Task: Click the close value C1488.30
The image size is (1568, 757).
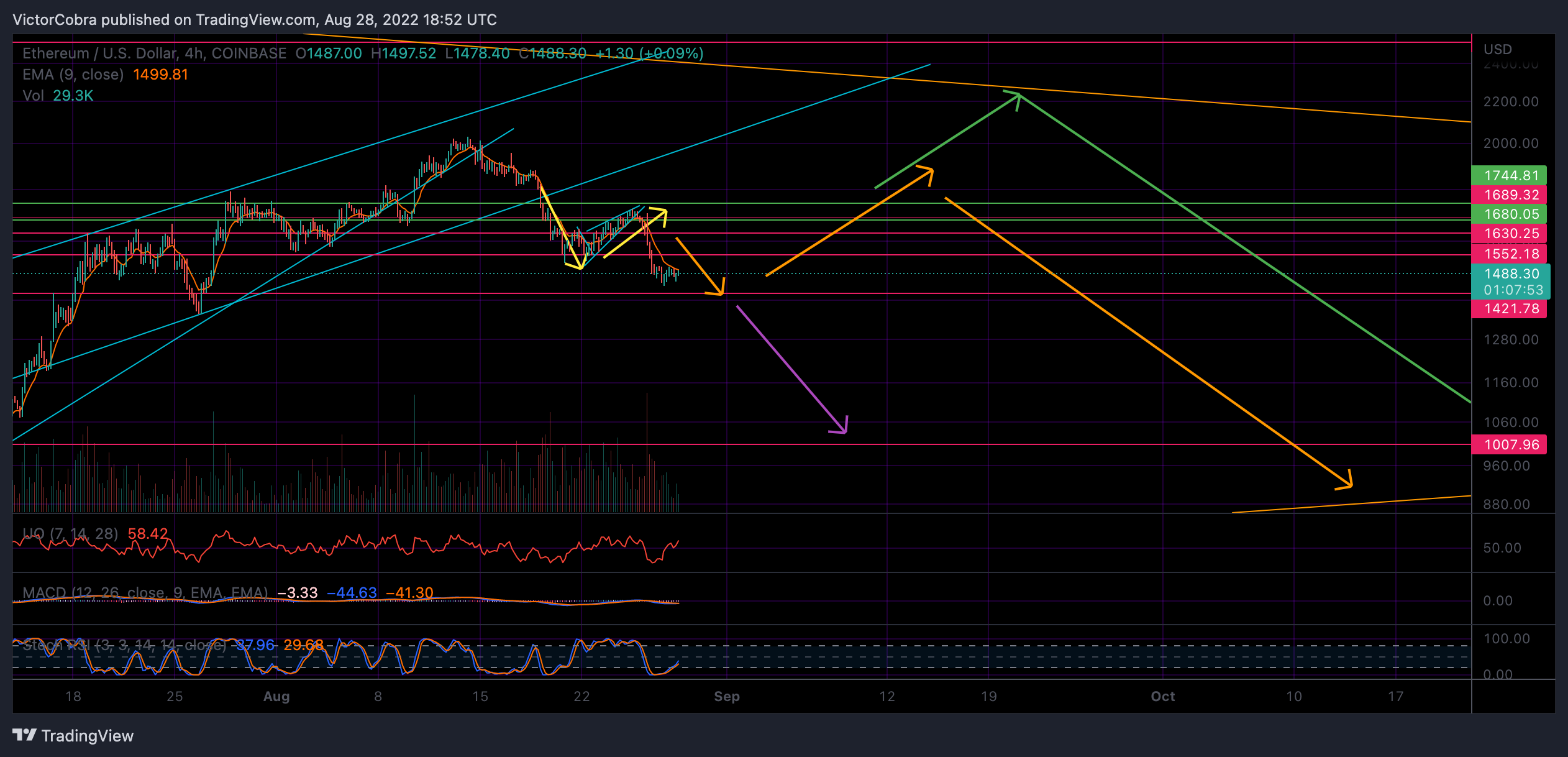Action: 552,53
